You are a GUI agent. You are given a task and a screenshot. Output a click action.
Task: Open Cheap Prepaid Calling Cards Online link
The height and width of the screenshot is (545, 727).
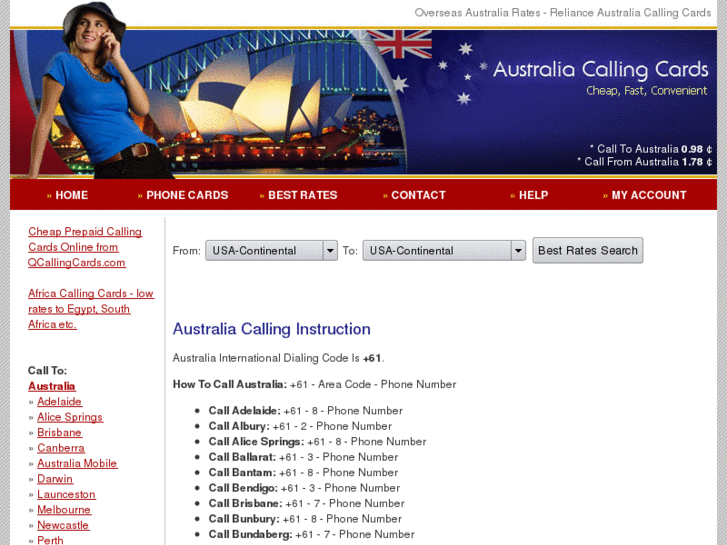click(85, 247)
